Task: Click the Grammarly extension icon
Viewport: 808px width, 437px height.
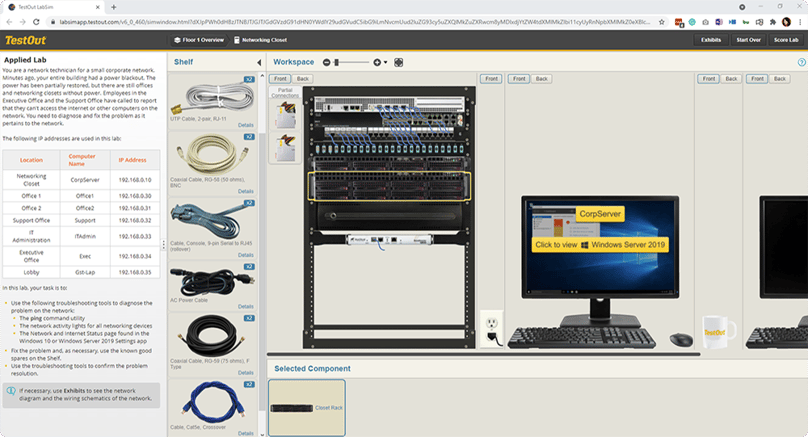Action: tap(692, 22)
